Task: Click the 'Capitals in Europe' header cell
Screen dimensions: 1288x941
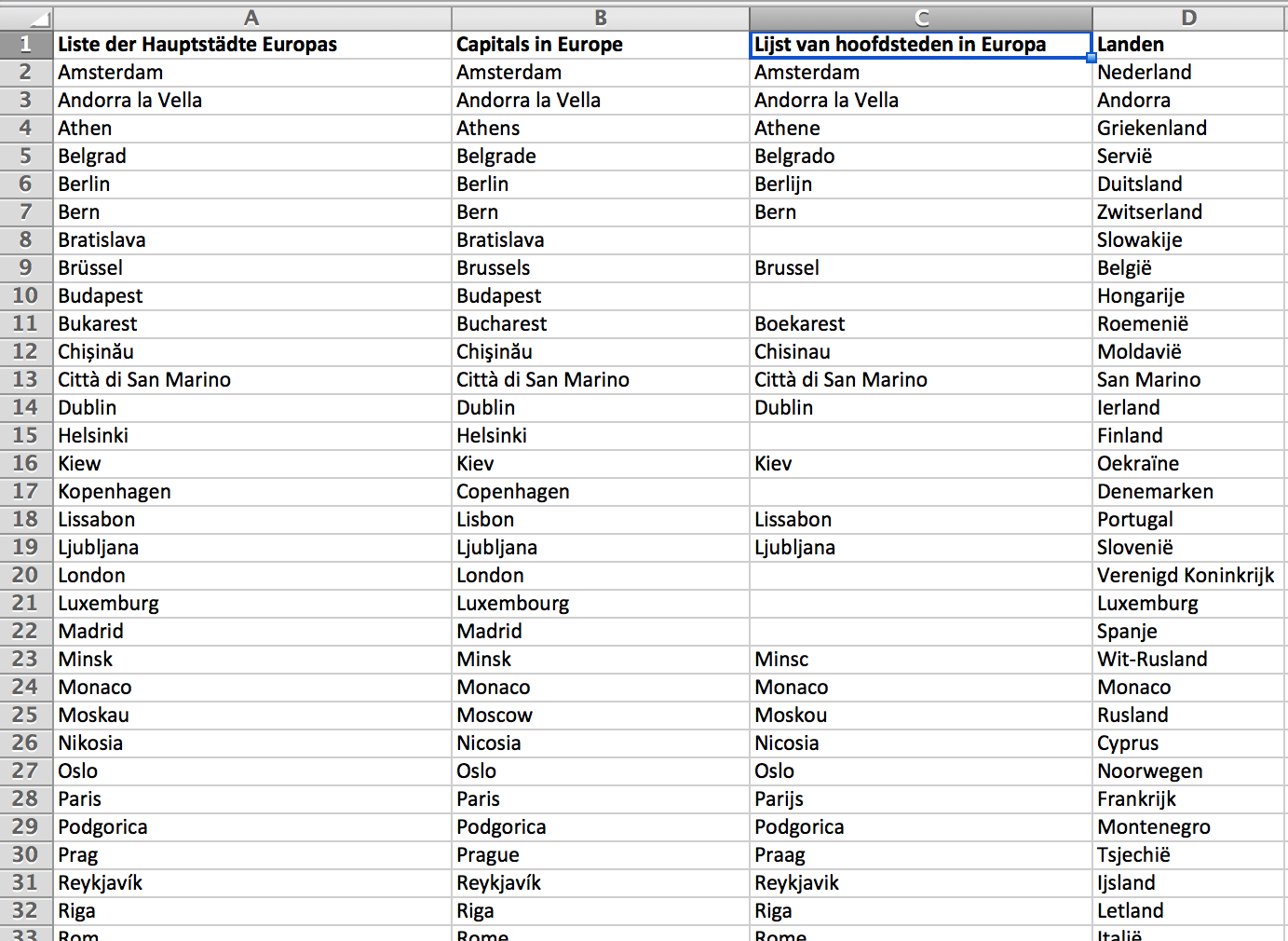Action: 600,45
